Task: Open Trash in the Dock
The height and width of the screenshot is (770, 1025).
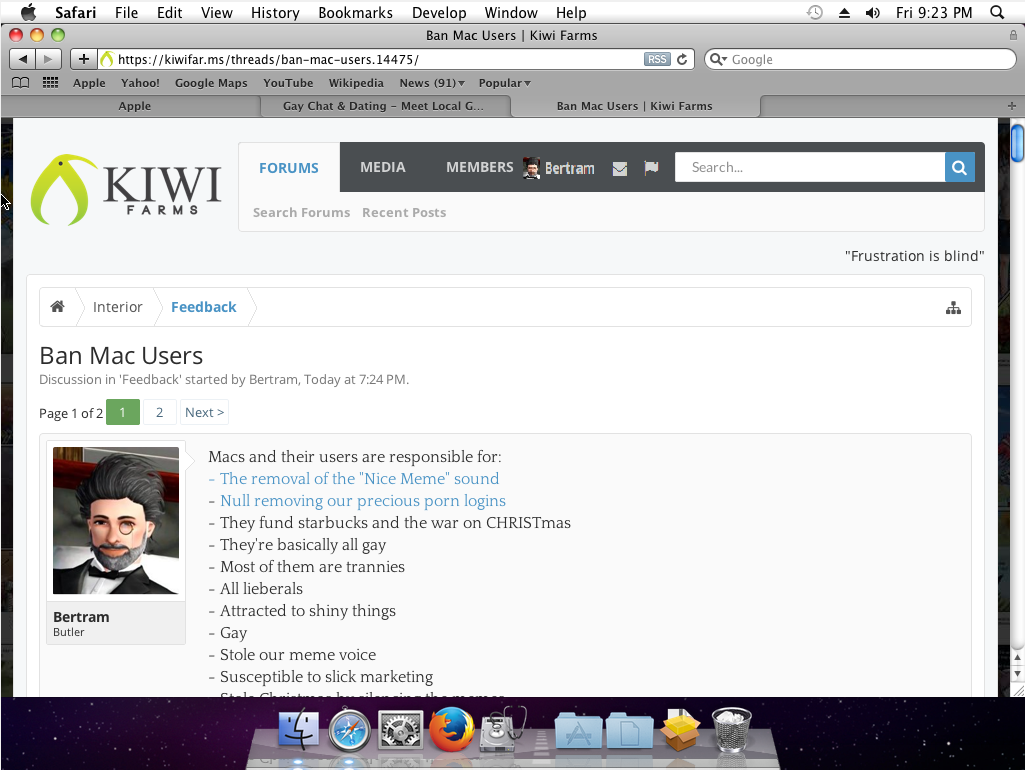Action: pyautogui.click(x=731, y=729)
